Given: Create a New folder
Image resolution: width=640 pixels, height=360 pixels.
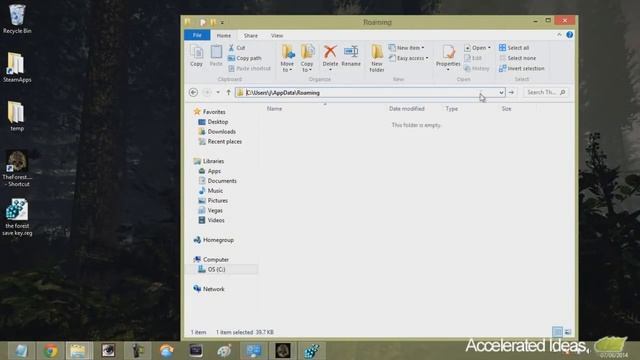Looking at the screenshot, I should click(377, 58).
